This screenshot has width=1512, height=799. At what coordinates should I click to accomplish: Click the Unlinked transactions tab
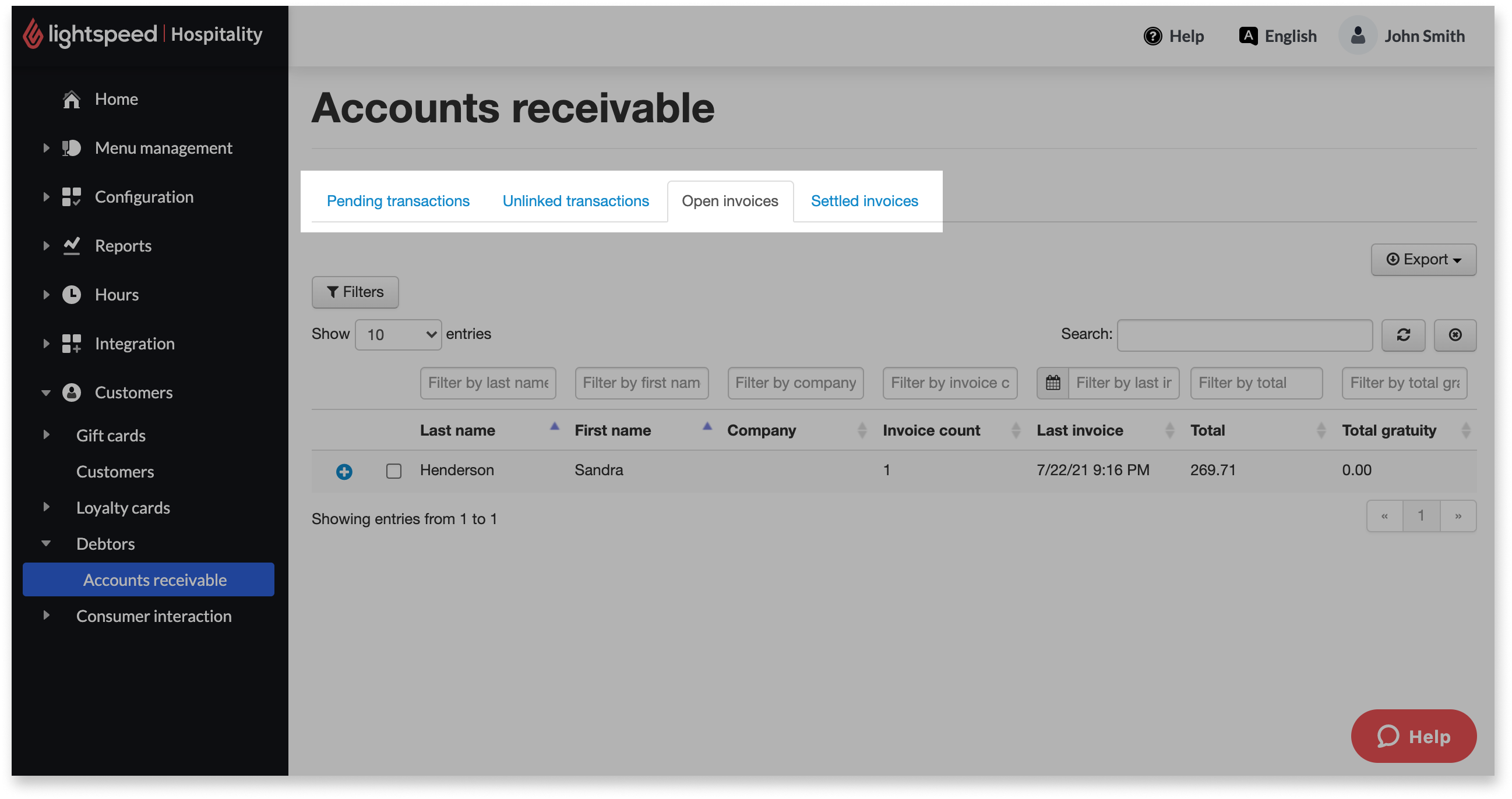pyautogui.click(x=576, y=200)
